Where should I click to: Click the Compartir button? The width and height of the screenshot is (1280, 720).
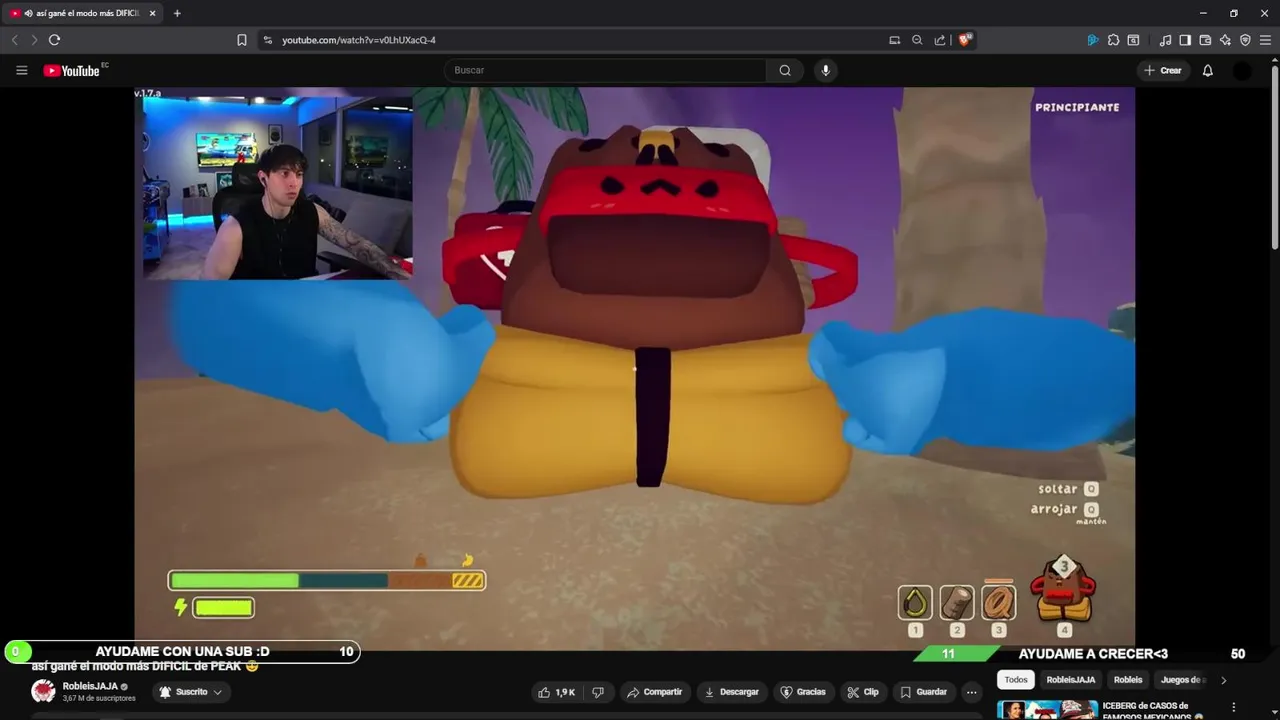(654, 692)
